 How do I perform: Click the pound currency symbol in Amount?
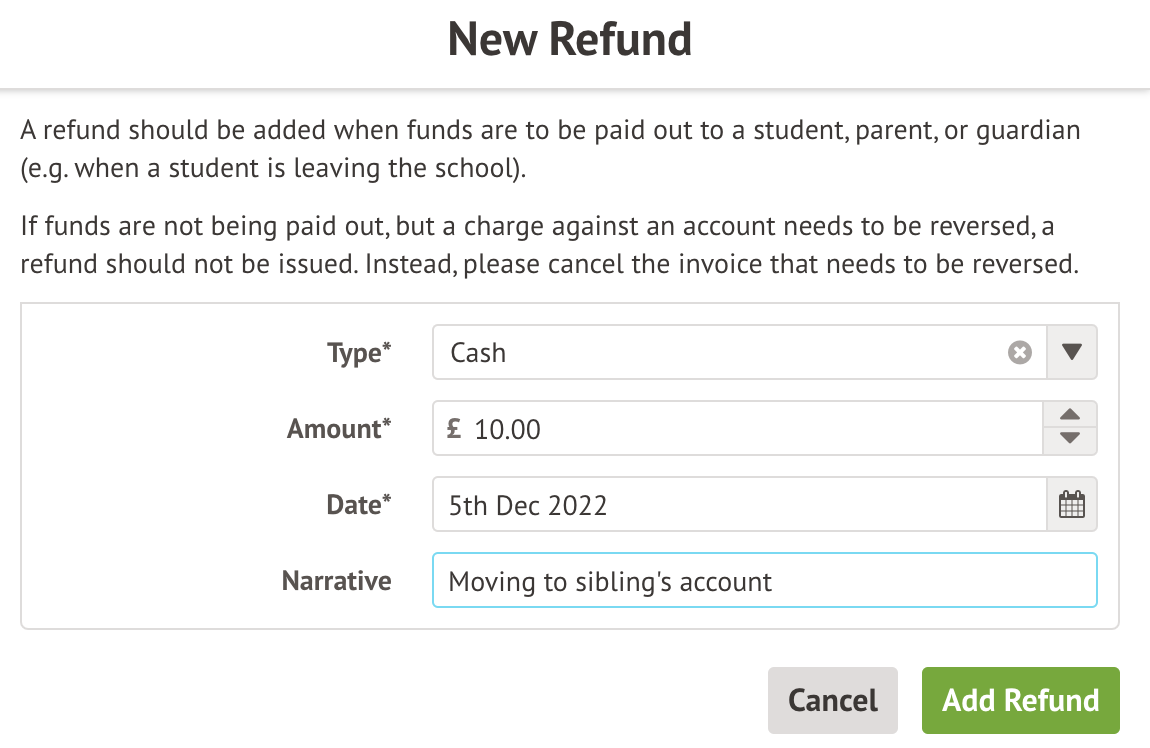coord(455,429)
